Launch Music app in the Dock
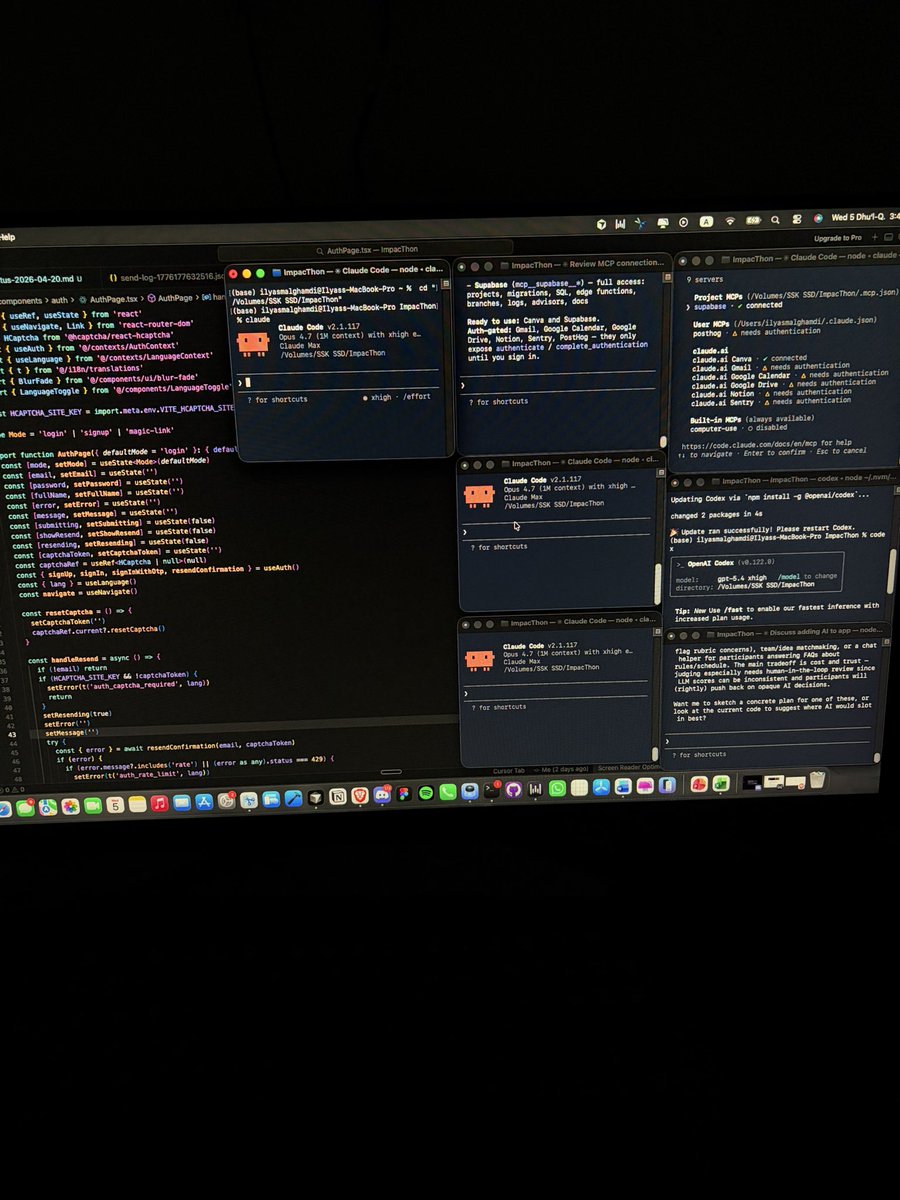 159,803
